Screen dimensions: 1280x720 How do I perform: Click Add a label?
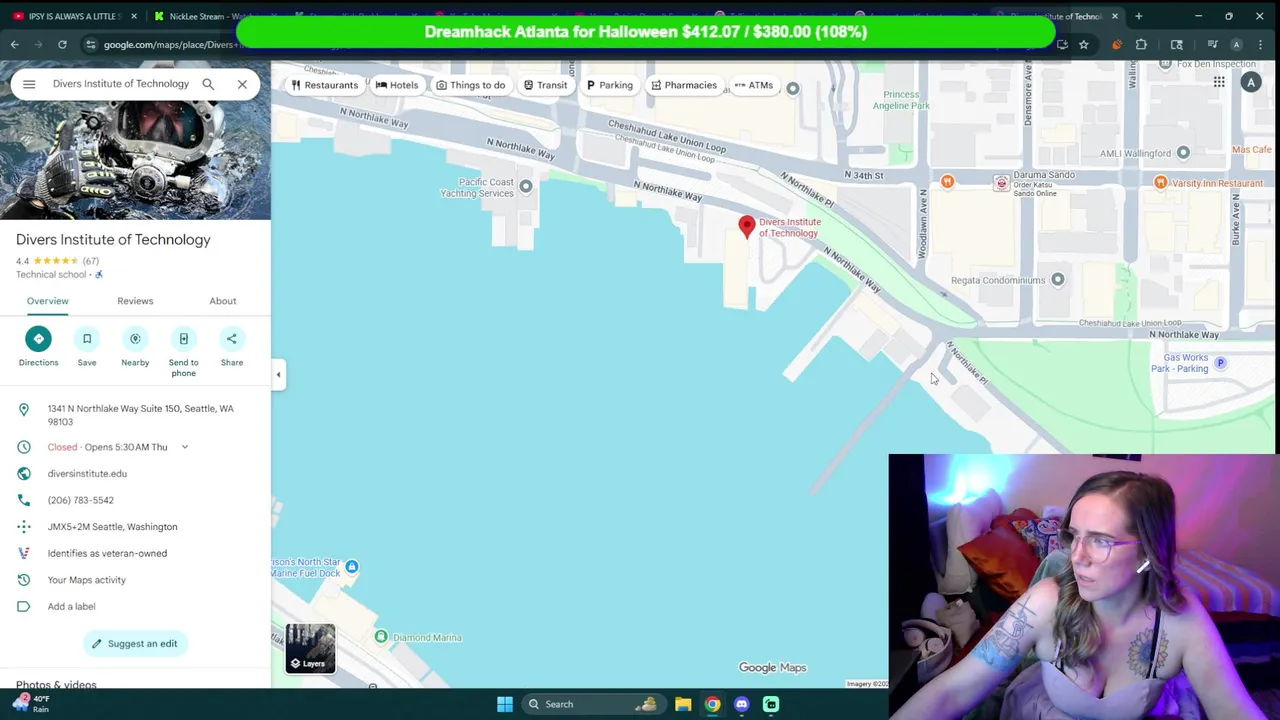click(x=71, y=606)
